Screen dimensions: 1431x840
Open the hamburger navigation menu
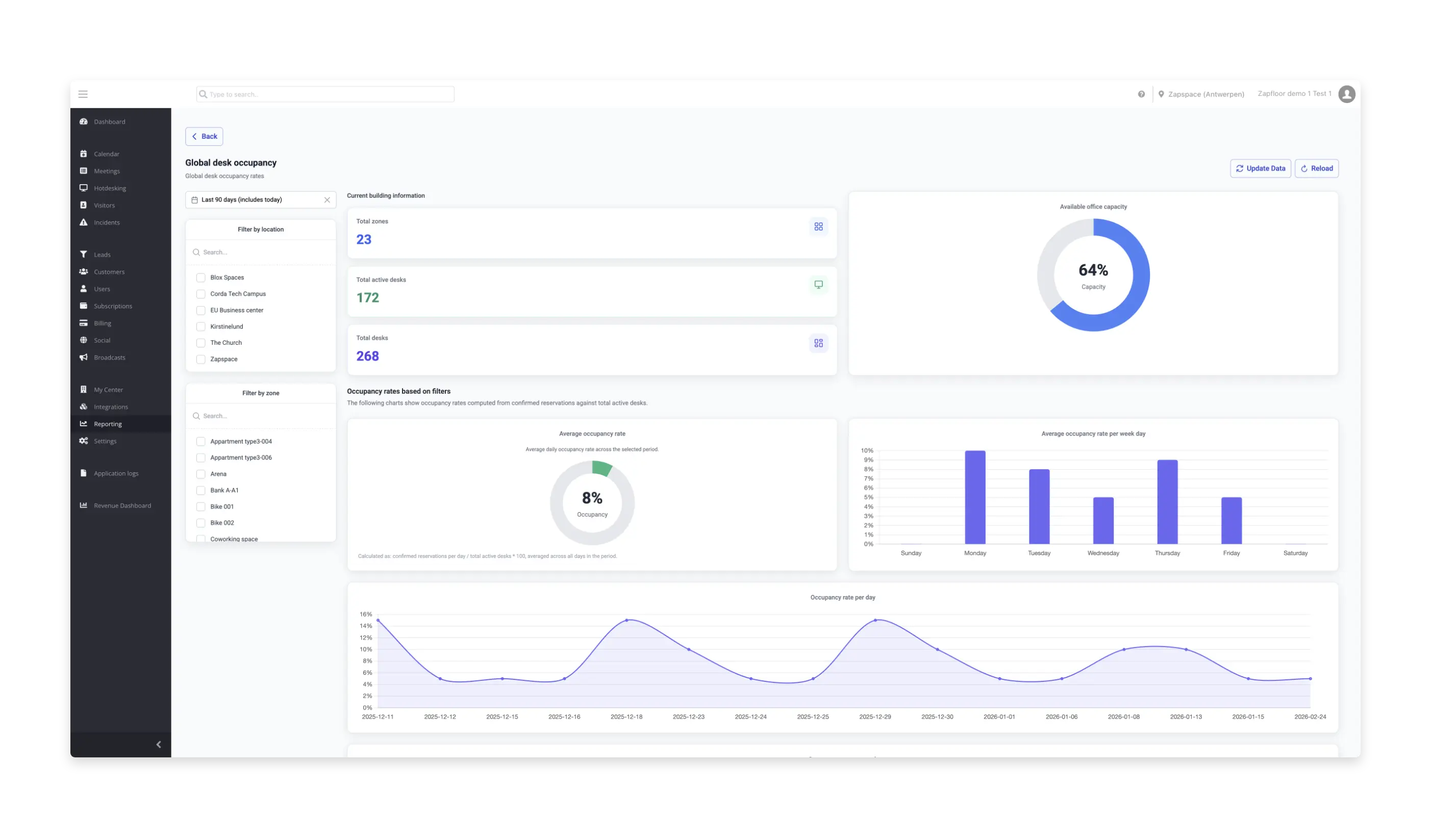click(x=83, y=93)
